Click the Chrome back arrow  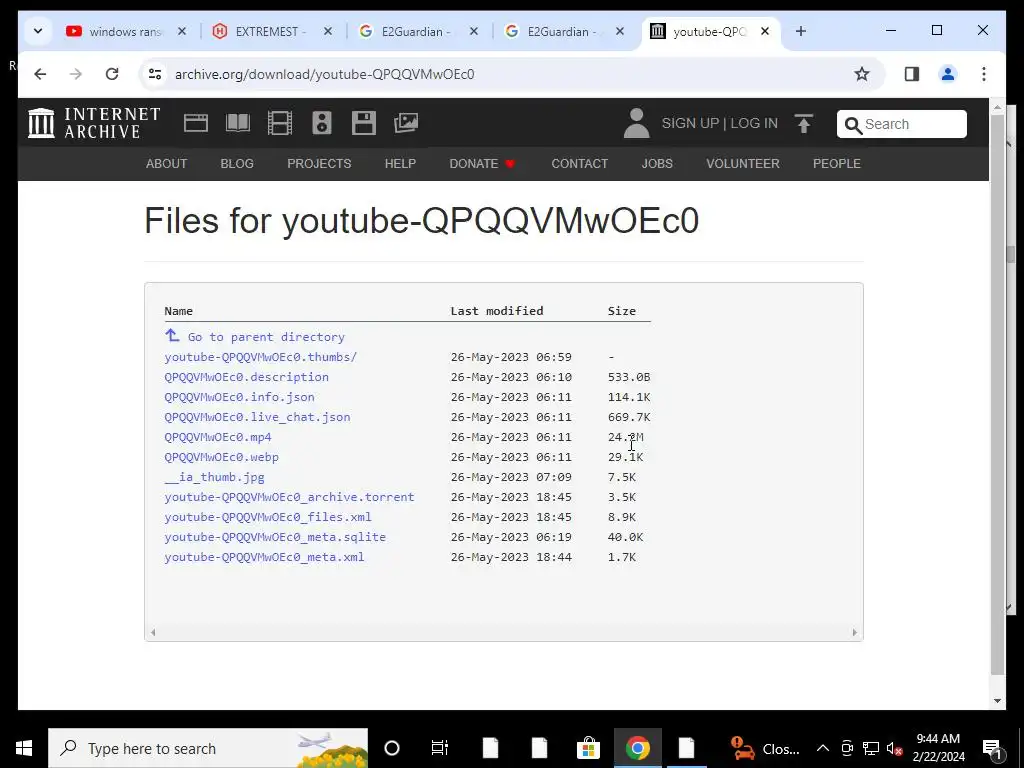click(40, 74)
